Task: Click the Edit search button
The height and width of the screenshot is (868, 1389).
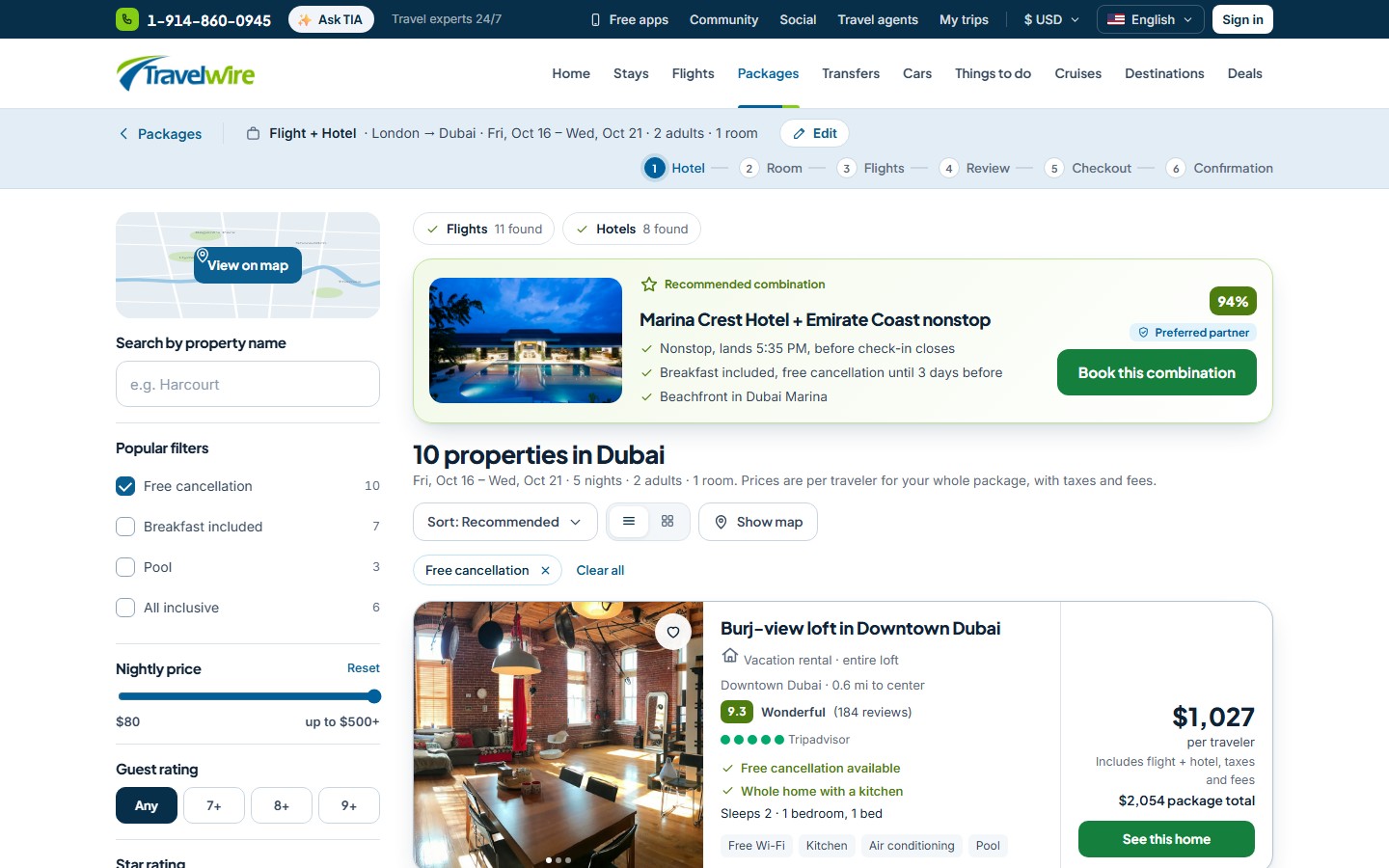Action: 814,133
